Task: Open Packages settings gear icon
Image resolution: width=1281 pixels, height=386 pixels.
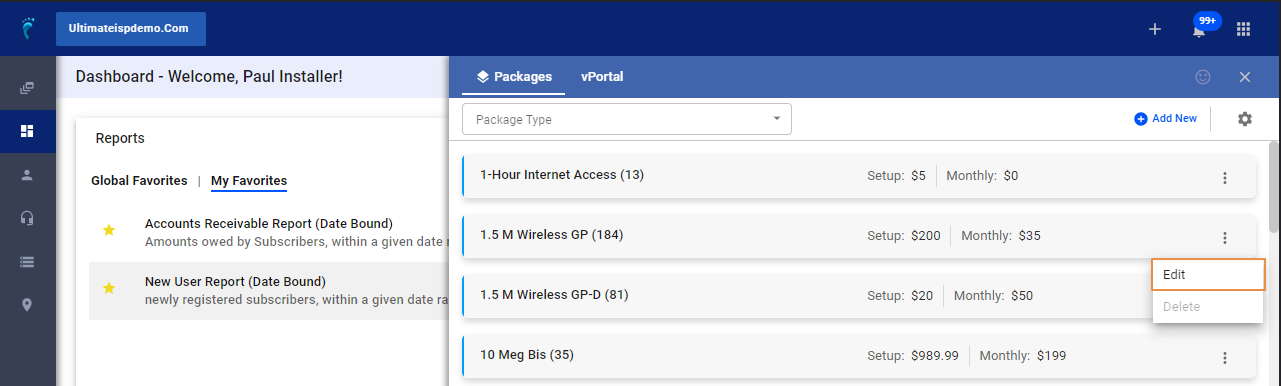Action: [1245, 119]
